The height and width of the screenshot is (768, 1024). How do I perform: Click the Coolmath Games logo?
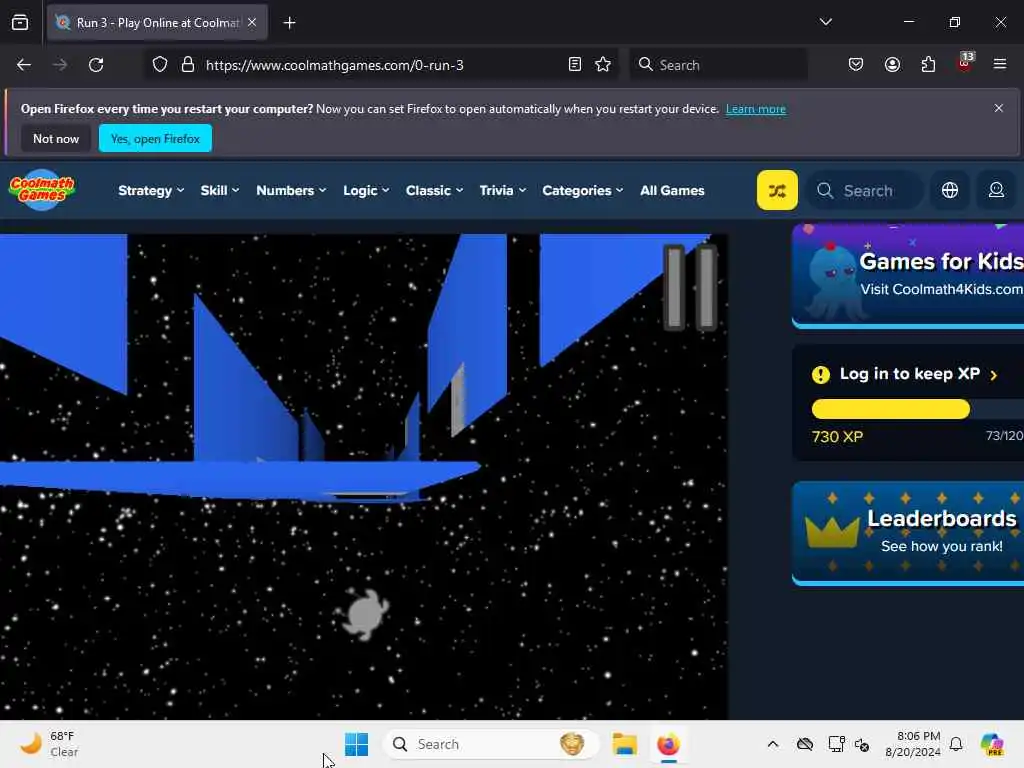coord(42,190)
